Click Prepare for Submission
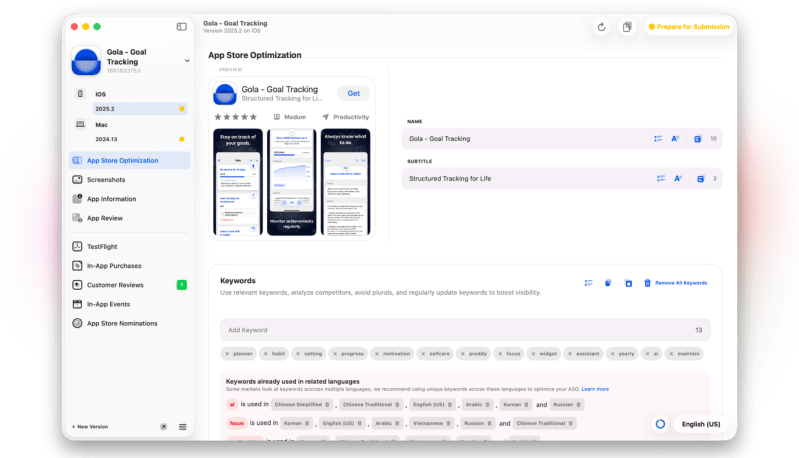799x458 pixels. pos(688,26)
